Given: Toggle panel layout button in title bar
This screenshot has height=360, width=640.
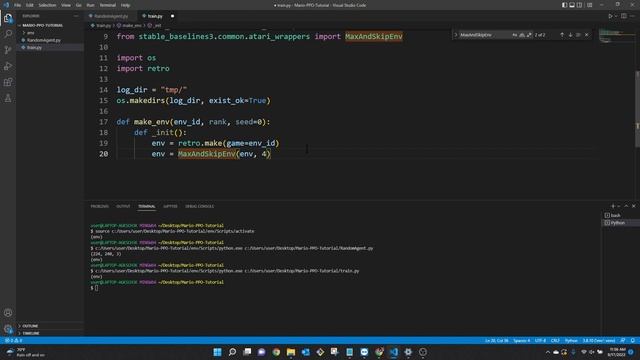Looking at the screenshot, I should (x=572, y=5).
